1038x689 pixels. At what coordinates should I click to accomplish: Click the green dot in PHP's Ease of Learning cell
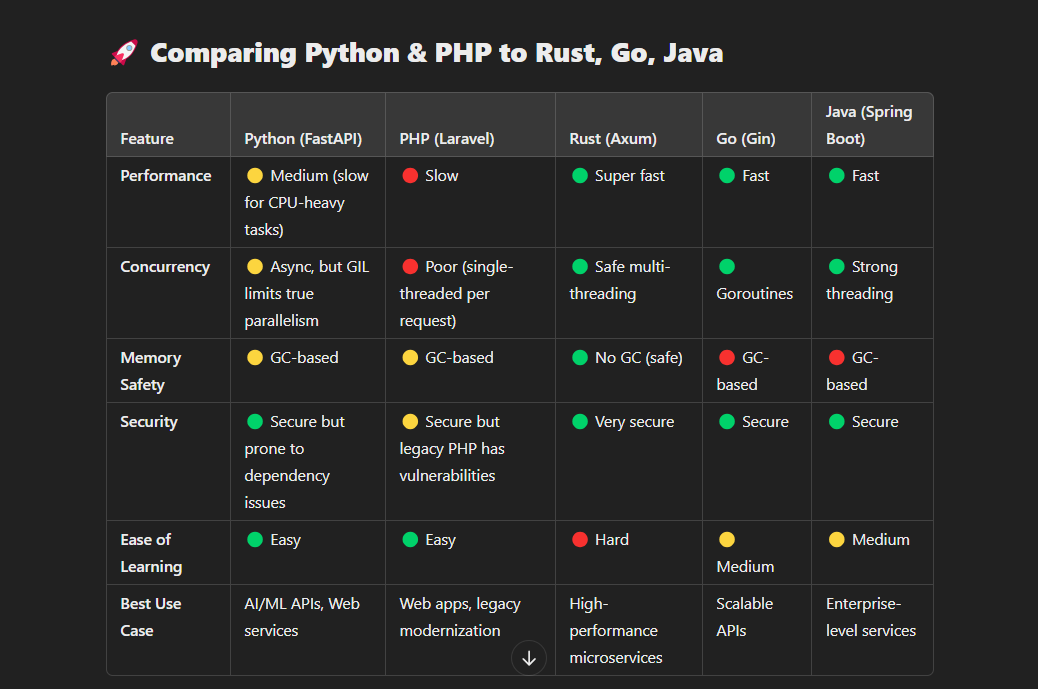[410, 539]
